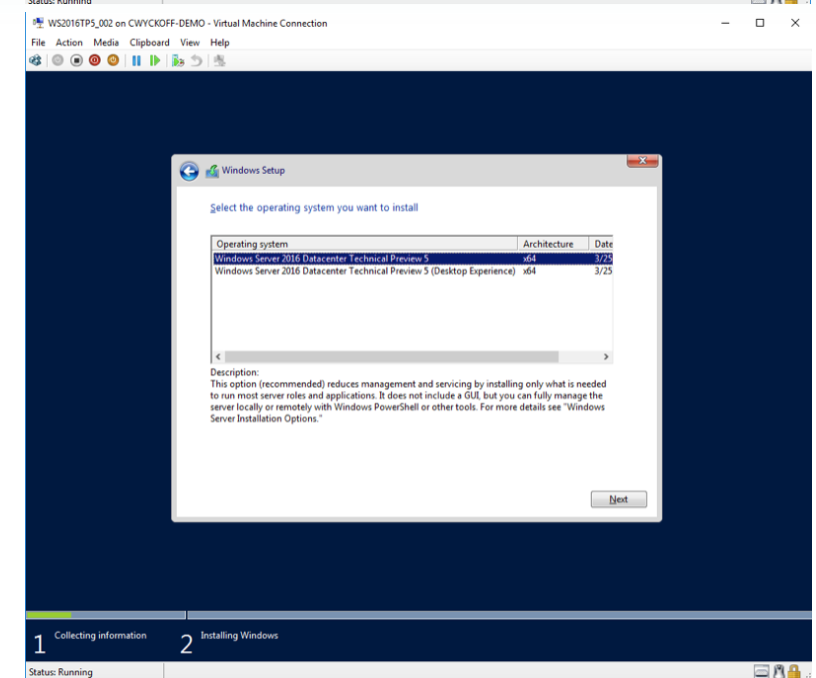Open the Action menu

[x=69, y=43]
